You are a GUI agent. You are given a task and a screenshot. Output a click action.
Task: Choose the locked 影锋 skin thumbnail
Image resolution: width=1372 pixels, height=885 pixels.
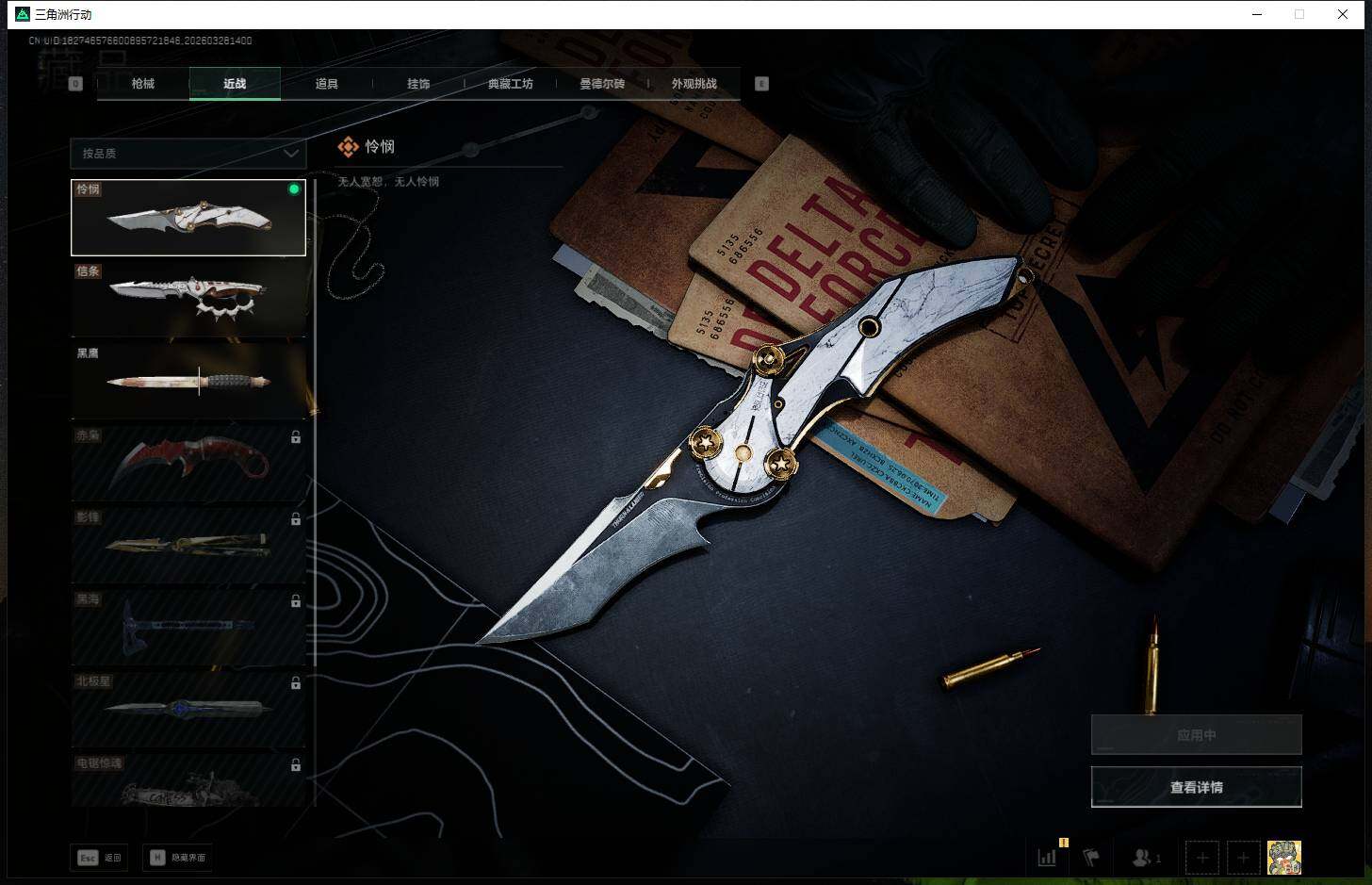(188, 545)
